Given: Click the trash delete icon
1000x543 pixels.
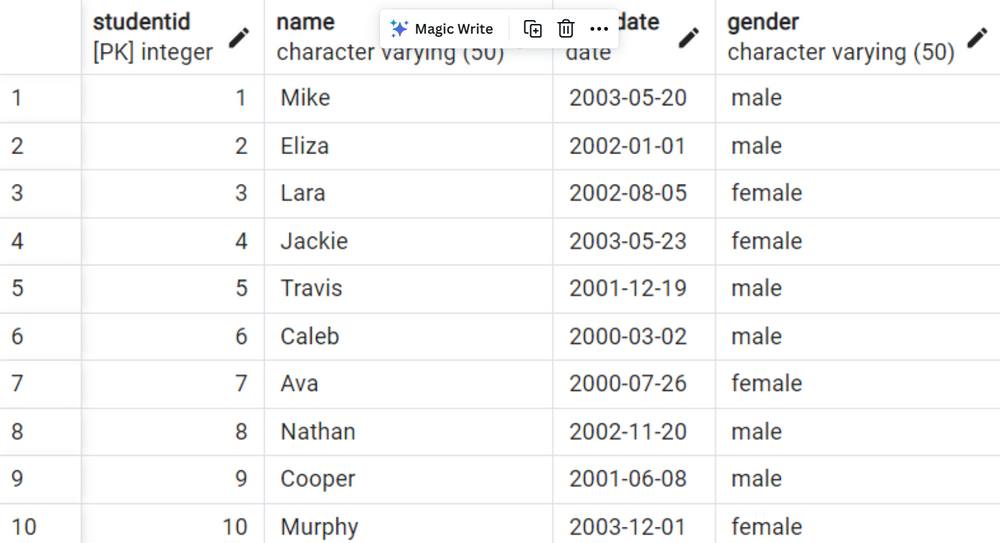Looking at the screenshot, I should tap(566, 29).
